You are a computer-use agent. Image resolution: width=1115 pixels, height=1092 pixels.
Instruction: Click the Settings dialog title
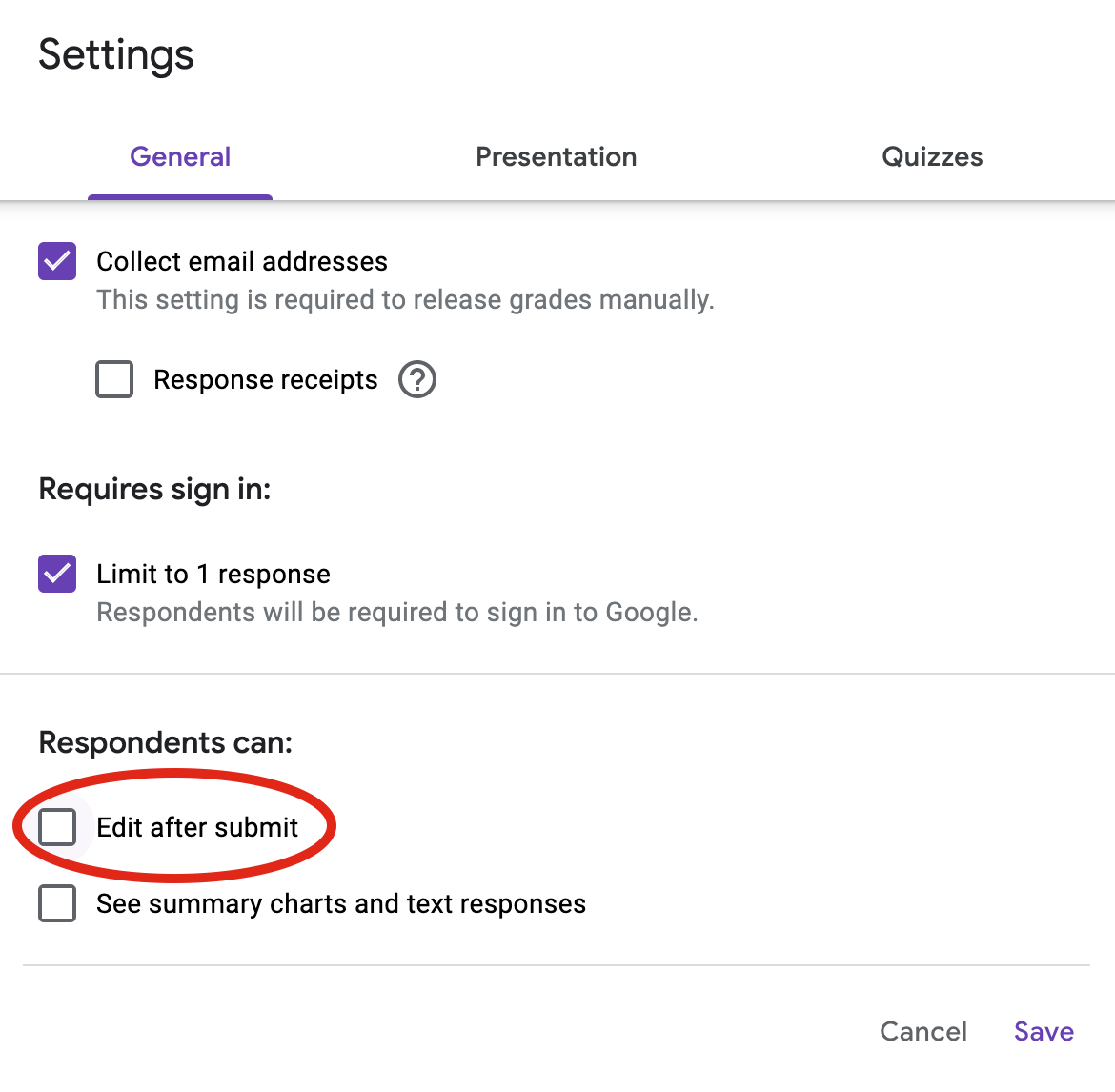[116, 54]
